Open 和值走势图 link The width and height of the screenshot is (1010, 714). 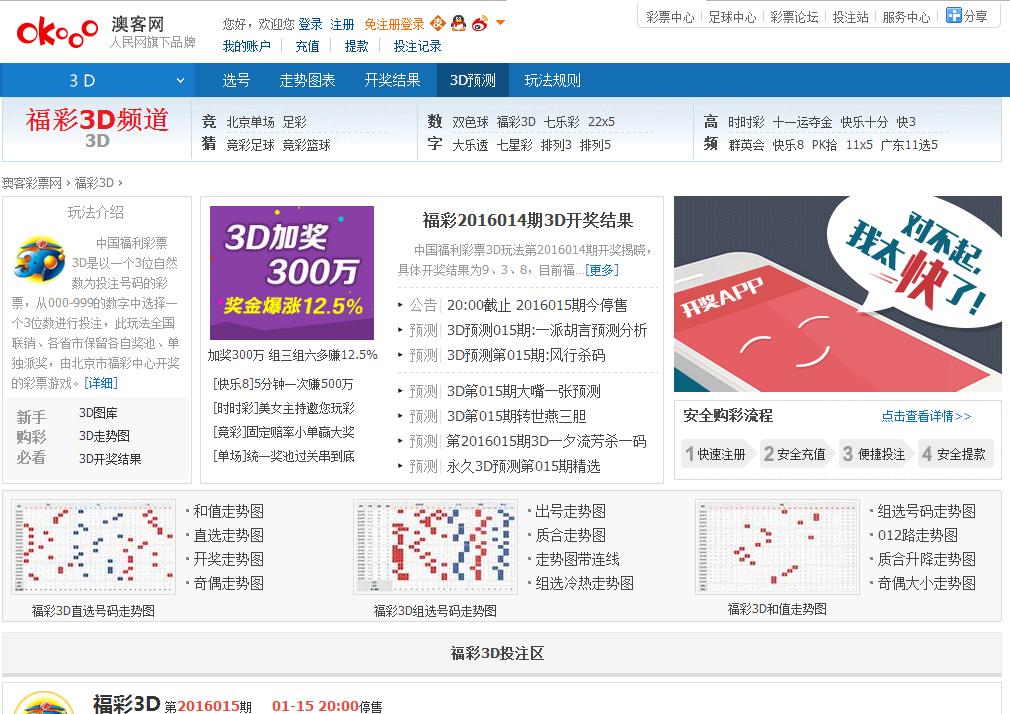[229, 512]
